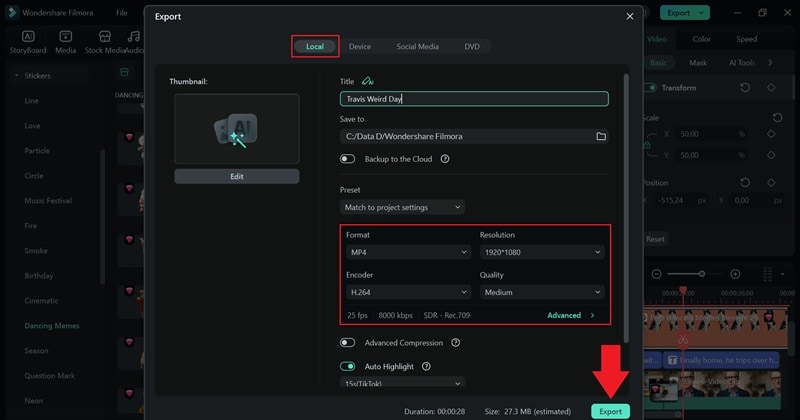Open Backup to the Cloud help icon

coord(445,159)
